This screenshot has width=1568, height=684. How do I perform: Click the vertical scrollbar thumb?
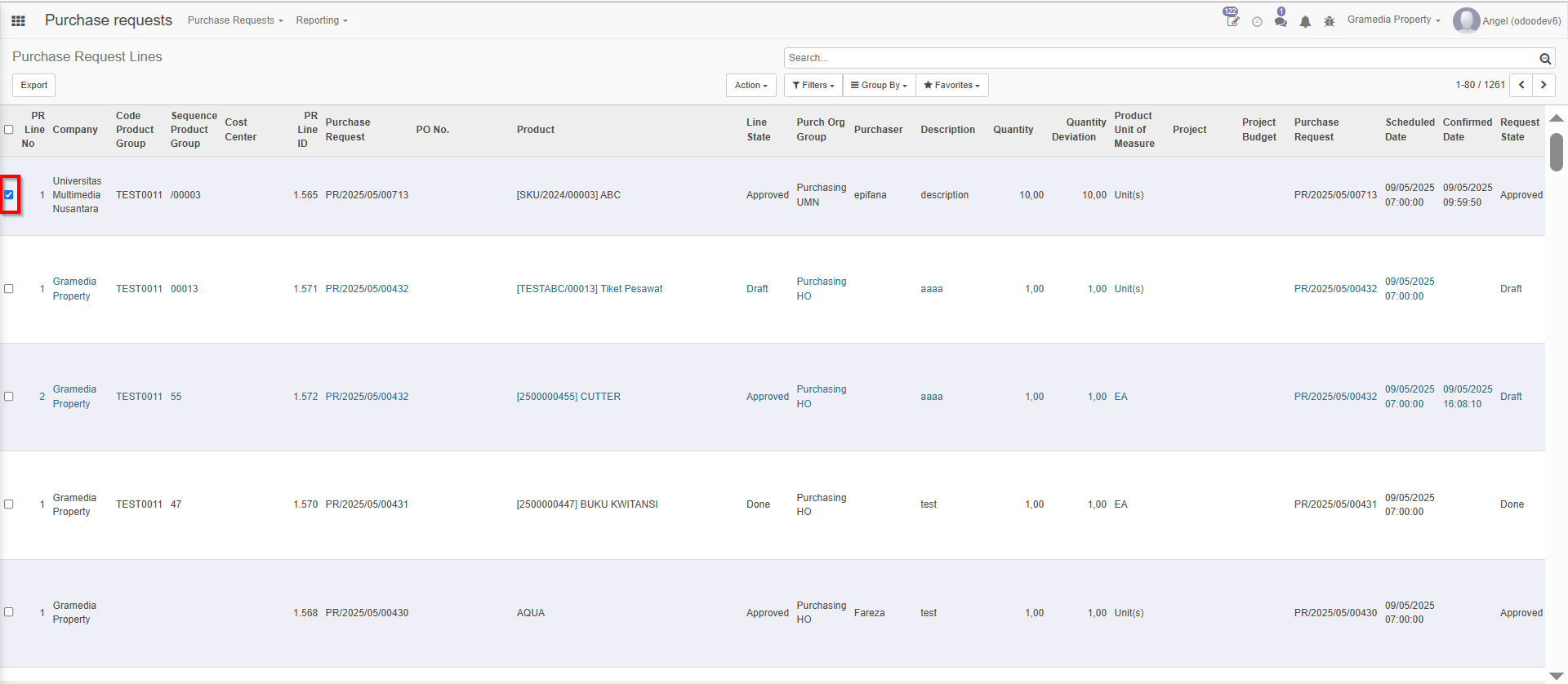[1557, 152]
